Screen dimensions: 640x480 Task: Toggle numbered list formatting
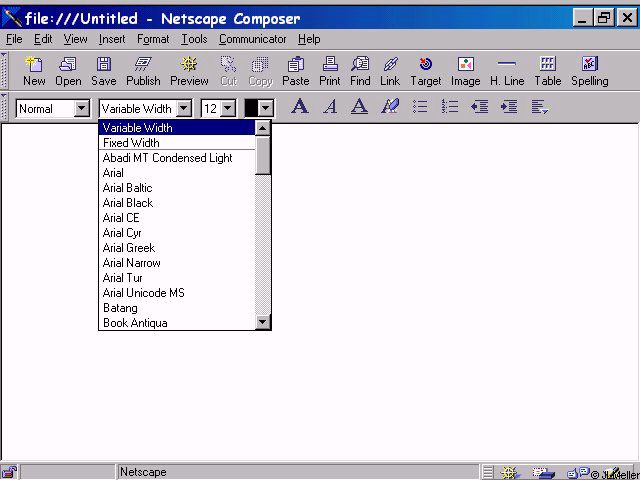449,107
